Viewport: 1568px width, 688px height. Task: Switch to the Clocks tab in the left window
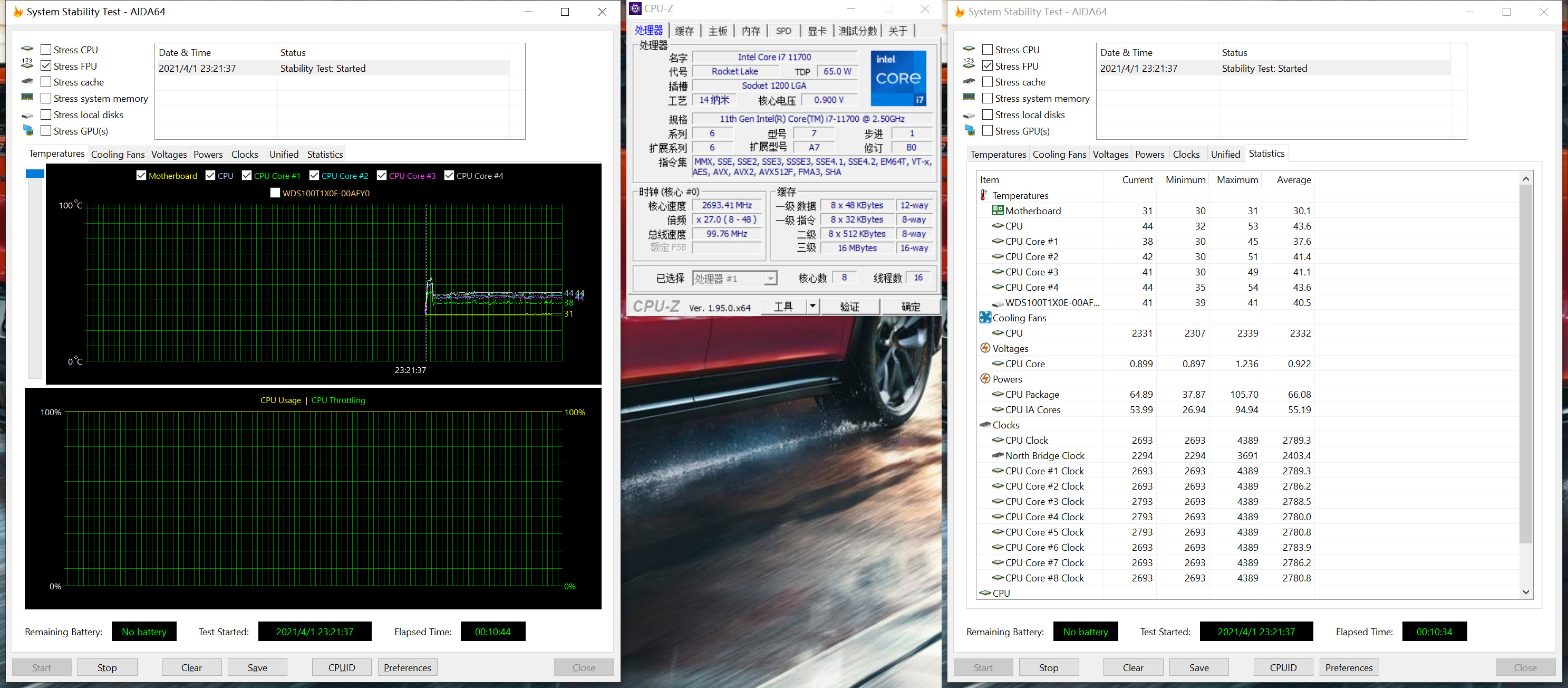pos(244,154)
